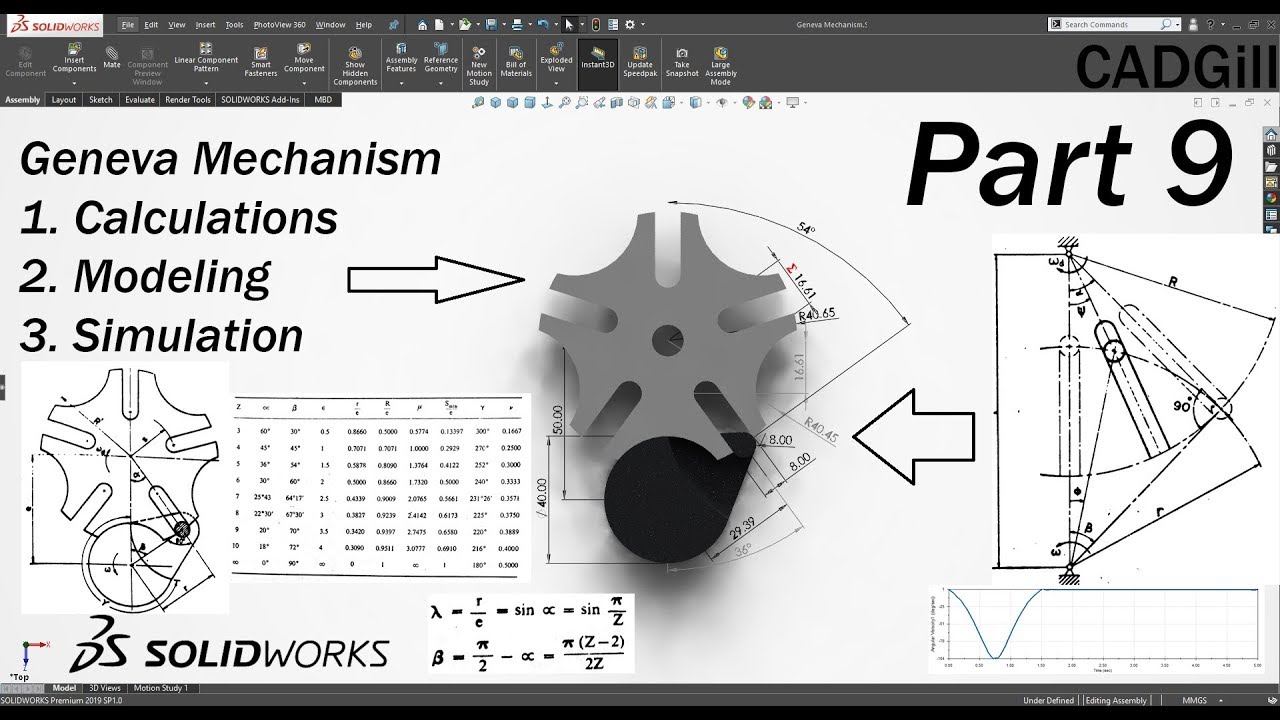Click the Select cursor tool icon

(x=568, y=24)
